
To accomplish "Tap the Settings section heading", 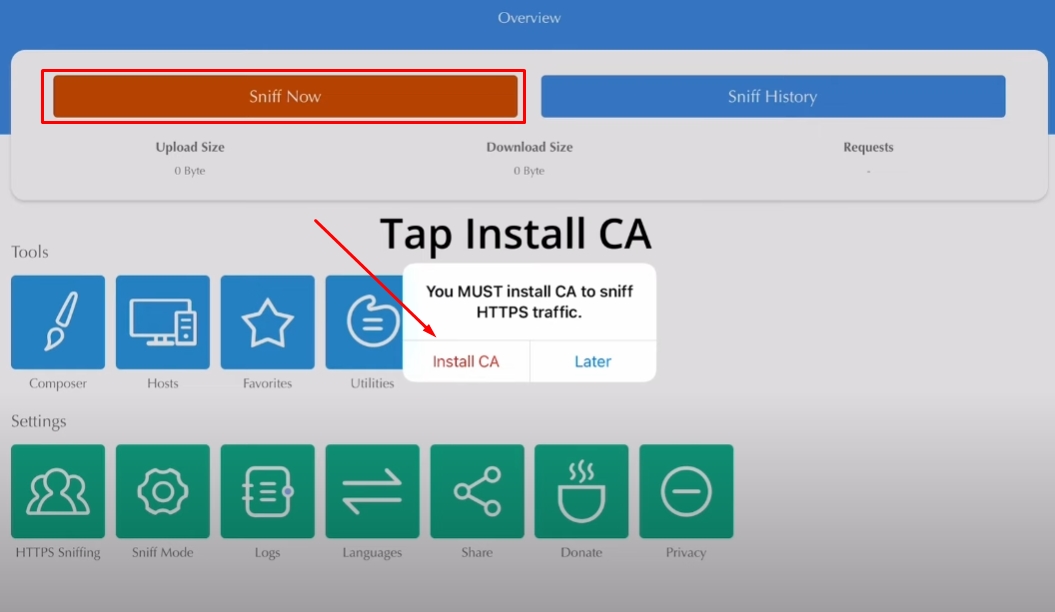I will 39,421.
